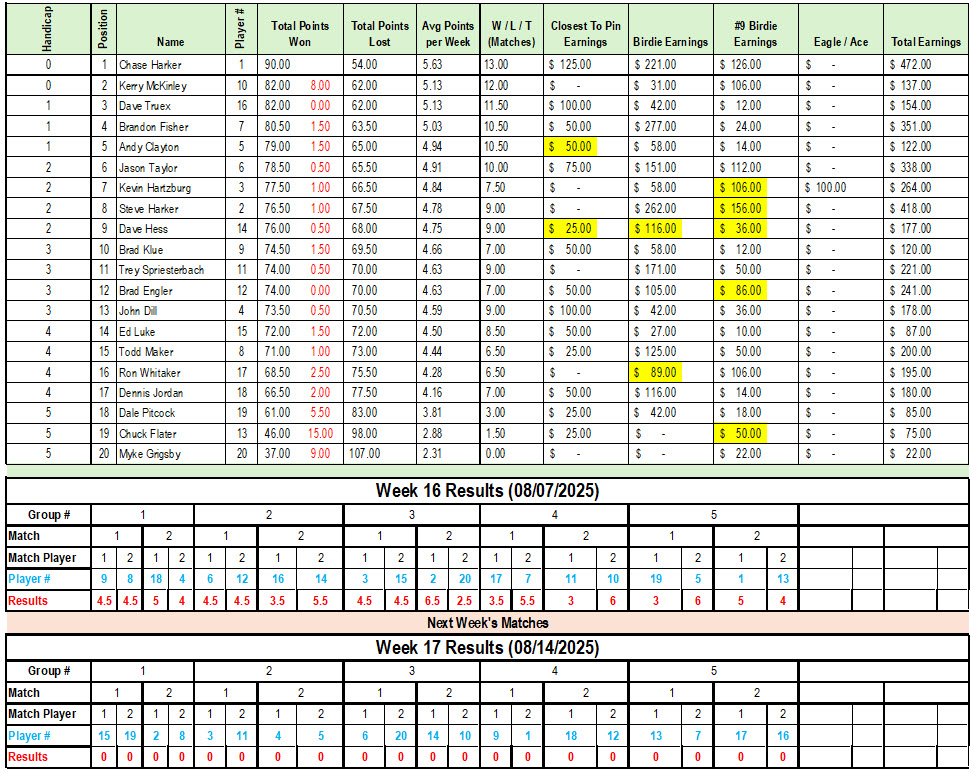This screenshot has height=773, width=971.
Task: Select the Avg Points per Week header
Action: (x=447, y=34)
